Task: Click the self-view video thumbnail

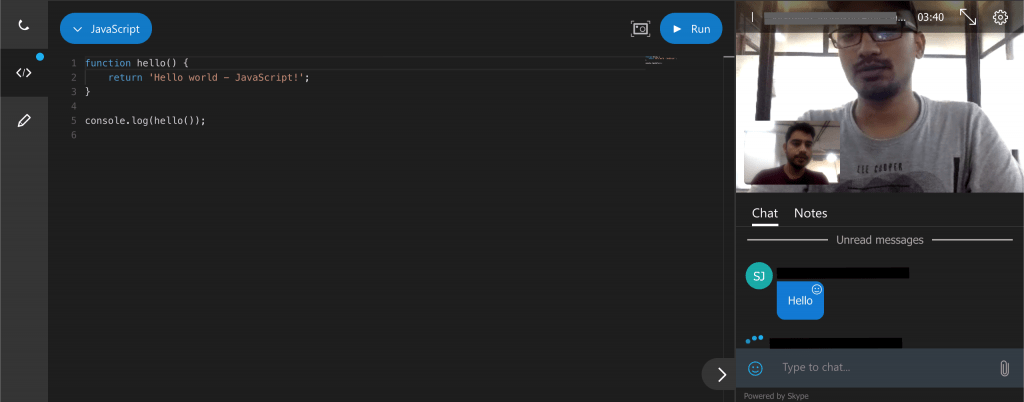Action: (792, 153)
